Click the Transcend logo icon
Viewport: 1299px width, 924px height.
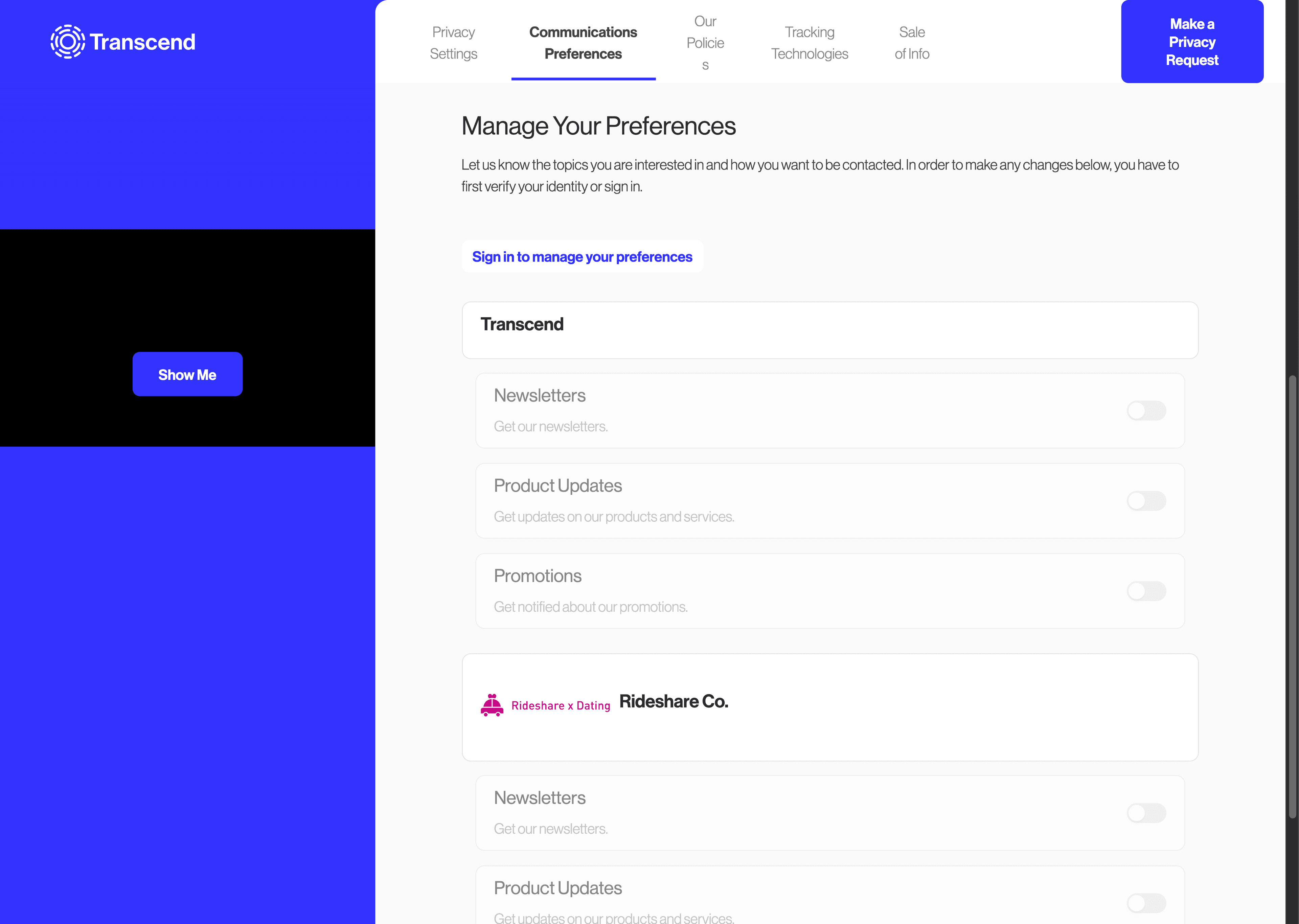click(68, 42)
